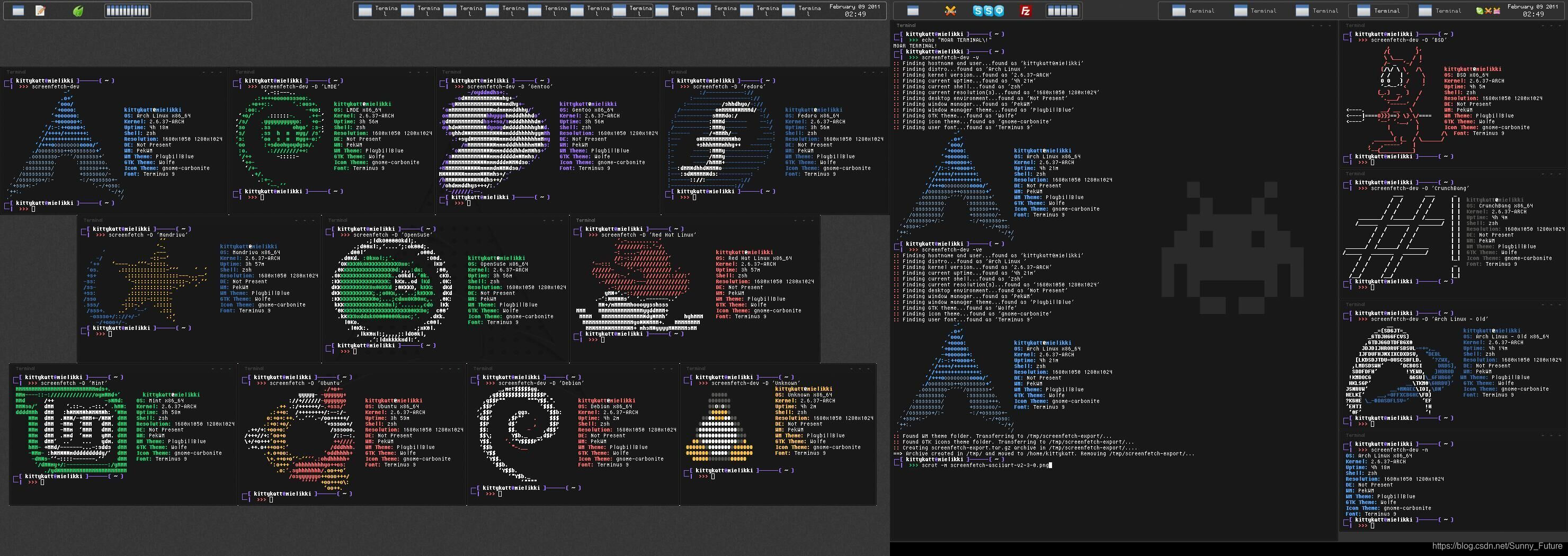Open the leftmost Skype launcher icon
Screen dimensions: 1568x556
977,11
